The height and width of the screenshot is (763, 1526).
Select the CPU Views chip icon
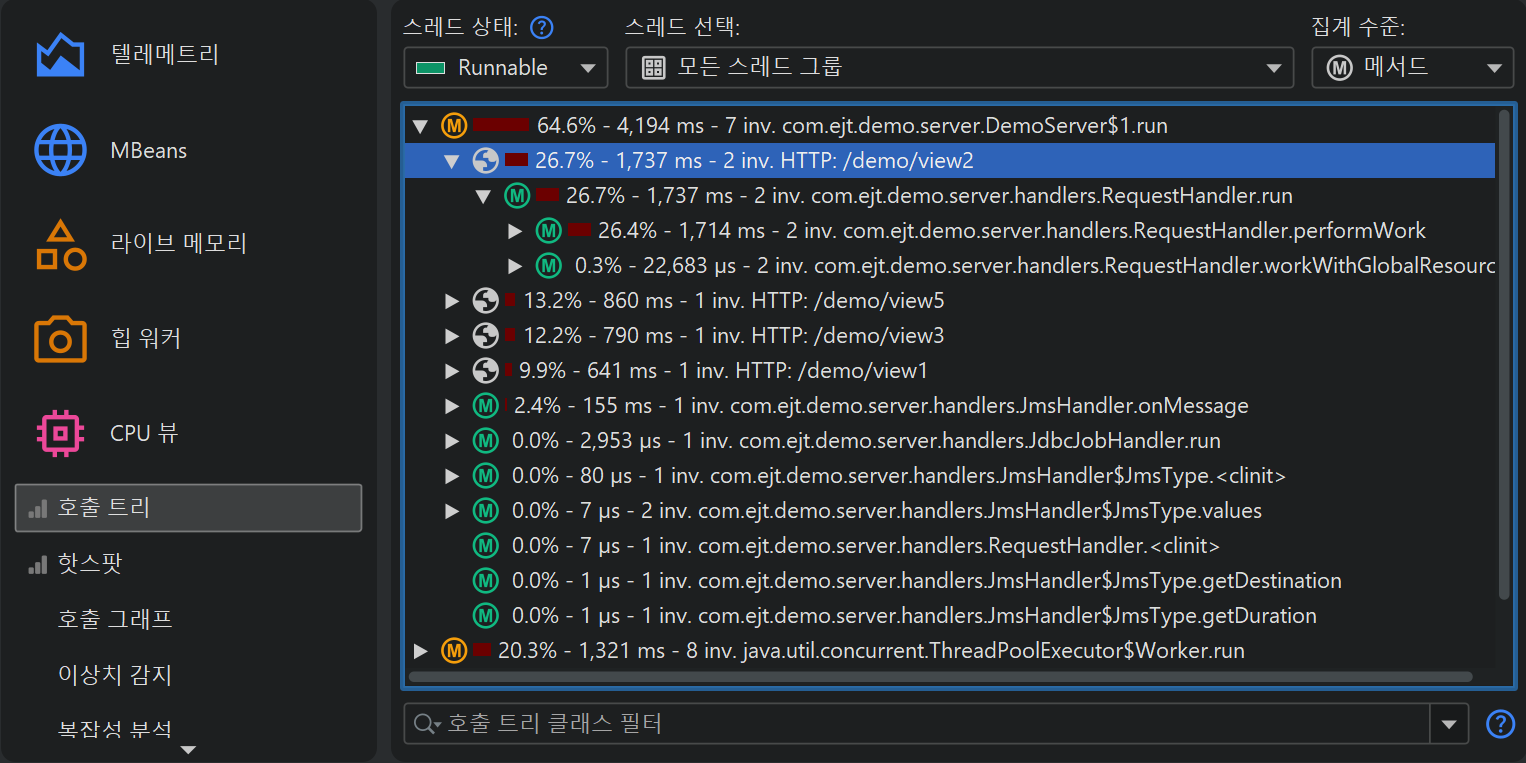pyautogui.click(x=60, y=433)
